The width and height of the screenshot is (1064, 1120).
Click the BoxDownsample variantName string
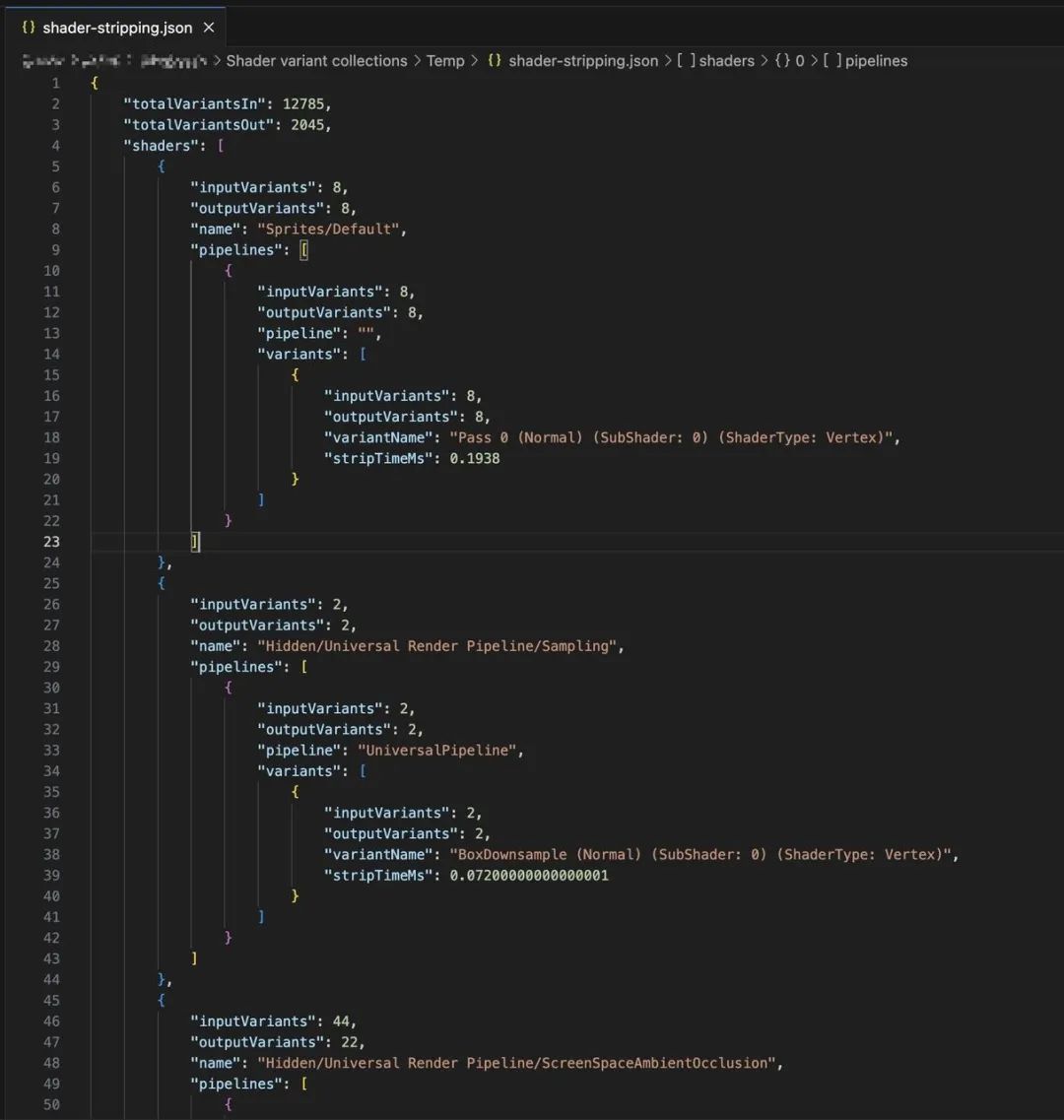(x=703, y=855)
